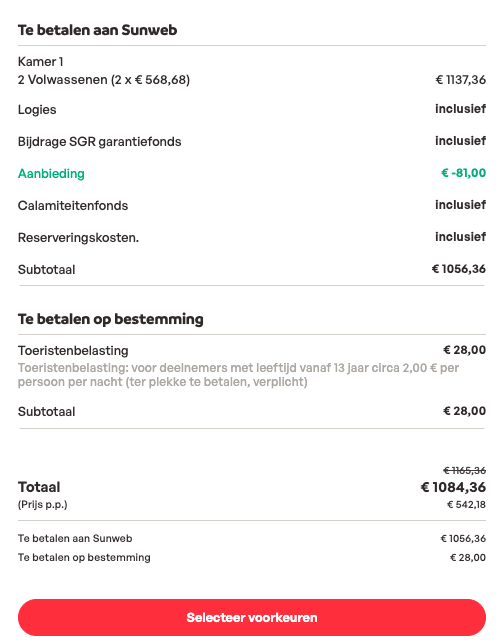The image size is (504, 643).
Task: Click the Toeristenbelasting explanation text
Action: pos(238,375)
